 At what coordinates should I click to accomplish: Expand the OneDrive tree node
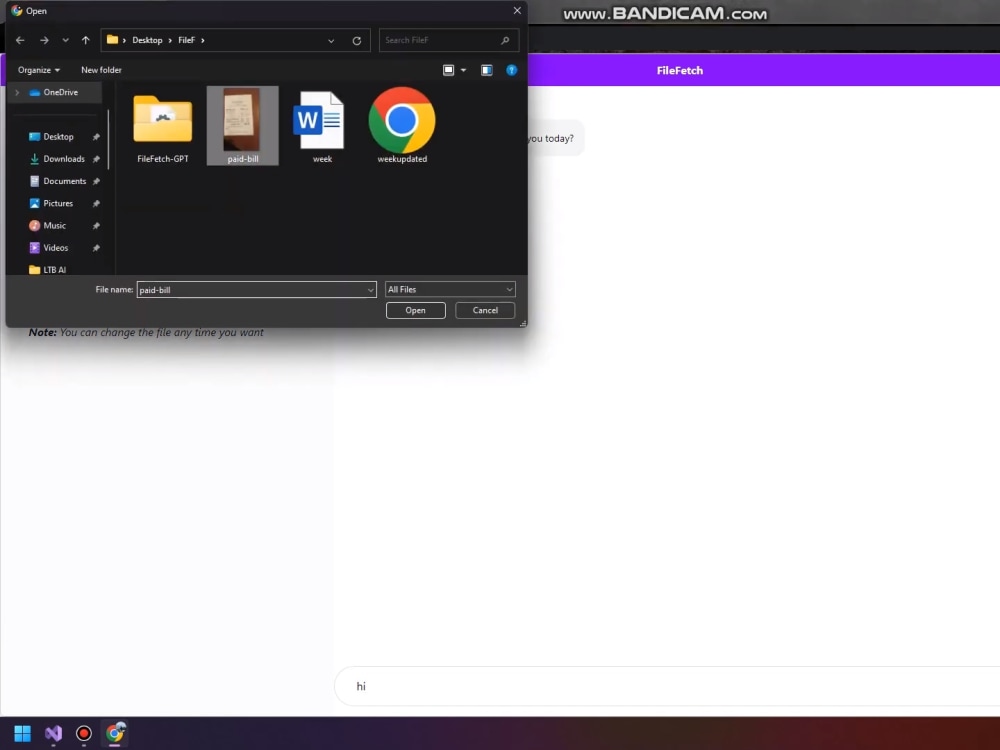click(x=17, y=92)
